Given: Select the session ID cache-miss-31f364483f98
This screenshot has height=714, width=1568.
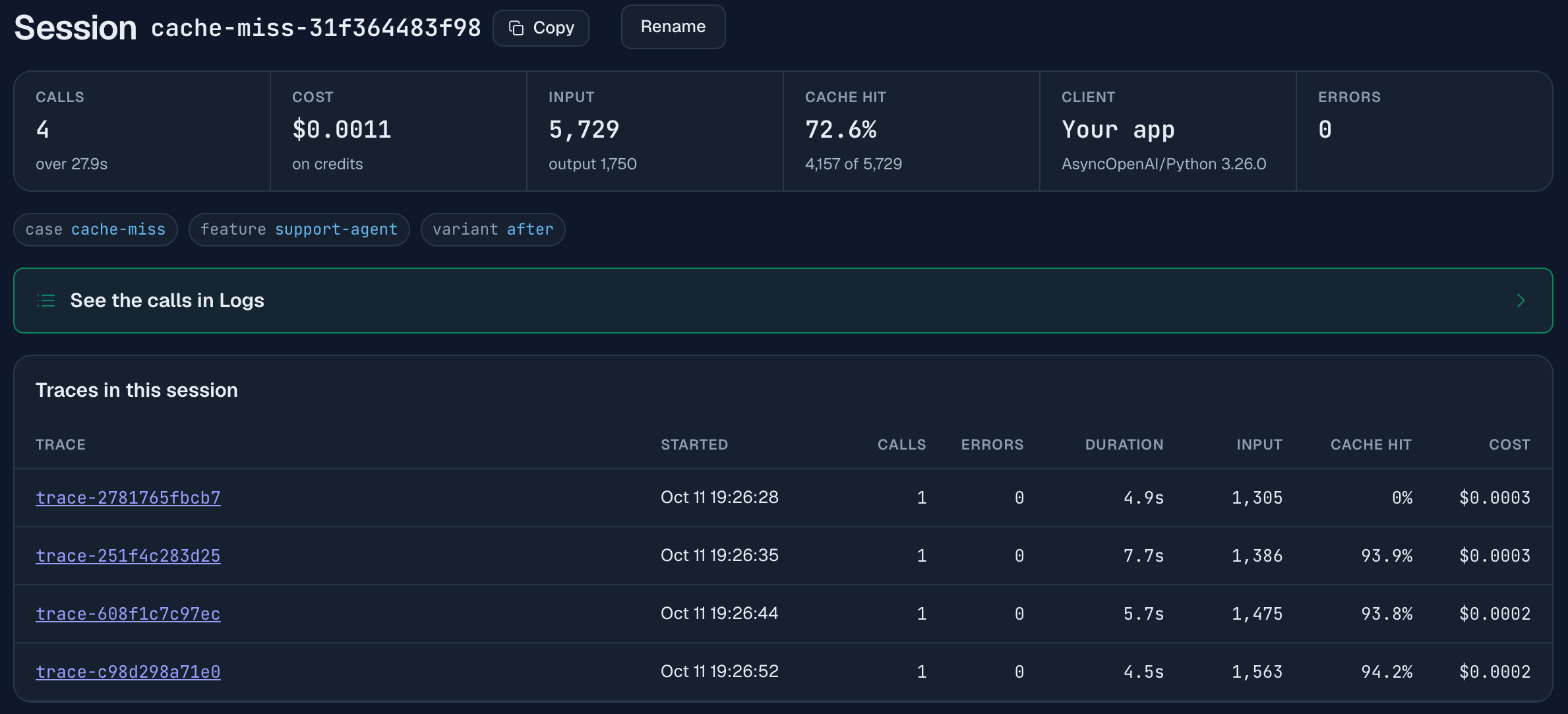Looking at the screenshot, I should pos(316,28).
